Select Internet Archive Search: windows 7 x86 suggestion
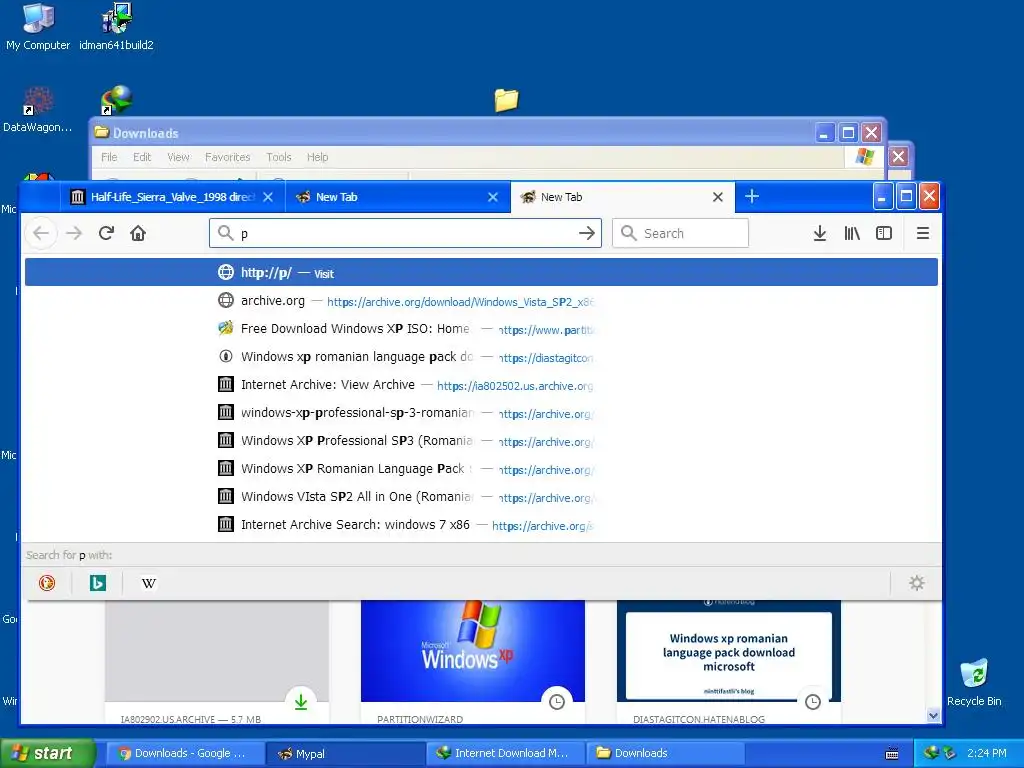Screen dimensions: 1024x768 [481, 524]
